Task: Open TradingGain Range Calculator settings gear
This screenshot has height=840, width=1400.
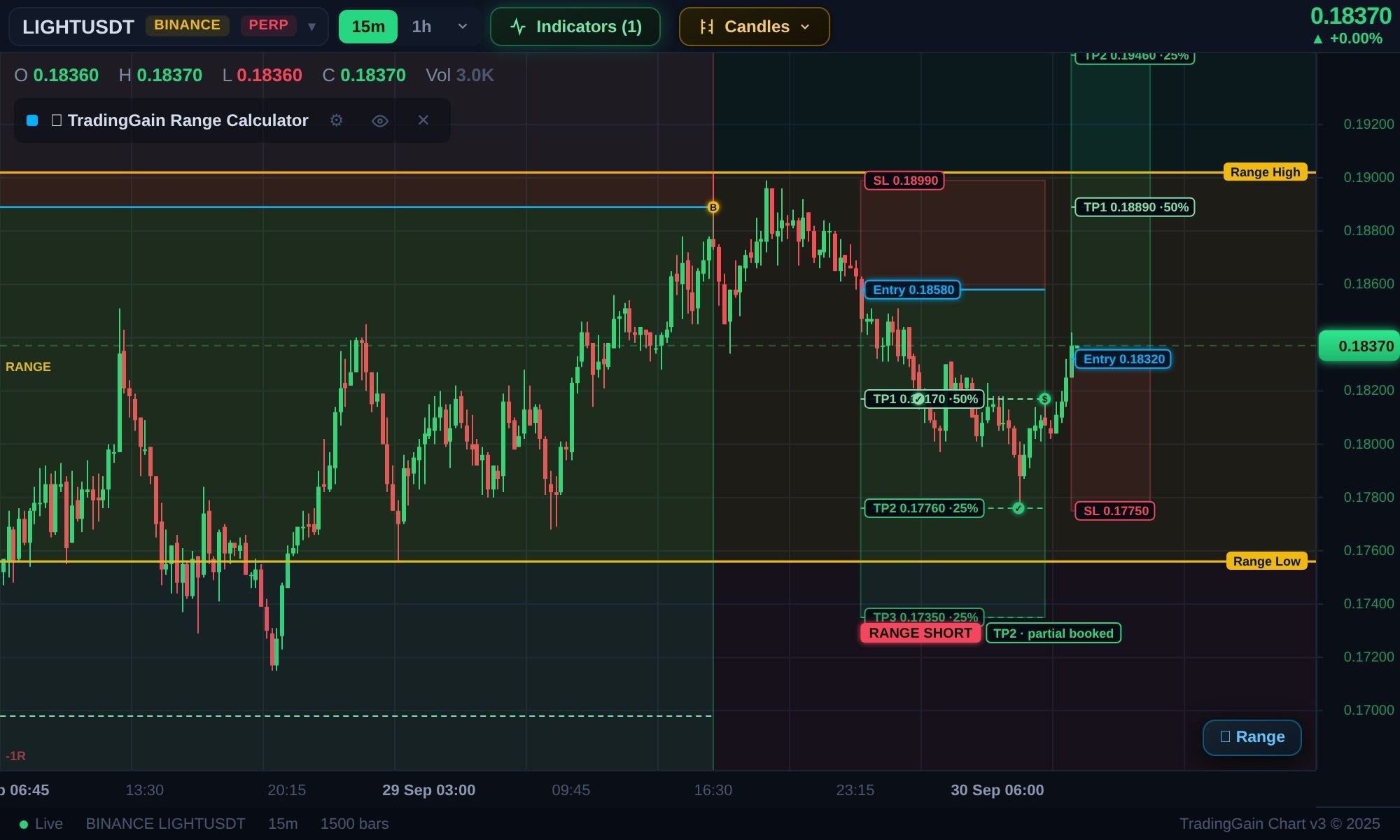Action: pyautogui.click(x=337, y=120)
